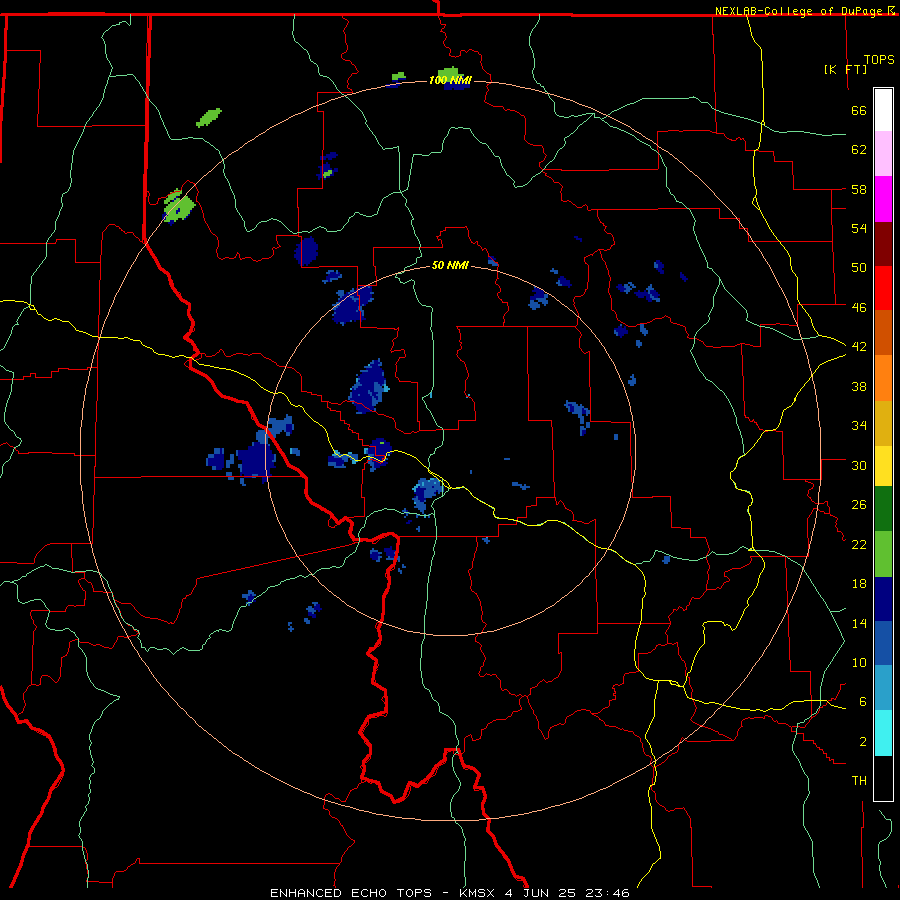Image resolution: width=900 pixels, height=900 pixels.
Task: Click the 66 legend value
Action: (859, 110)
